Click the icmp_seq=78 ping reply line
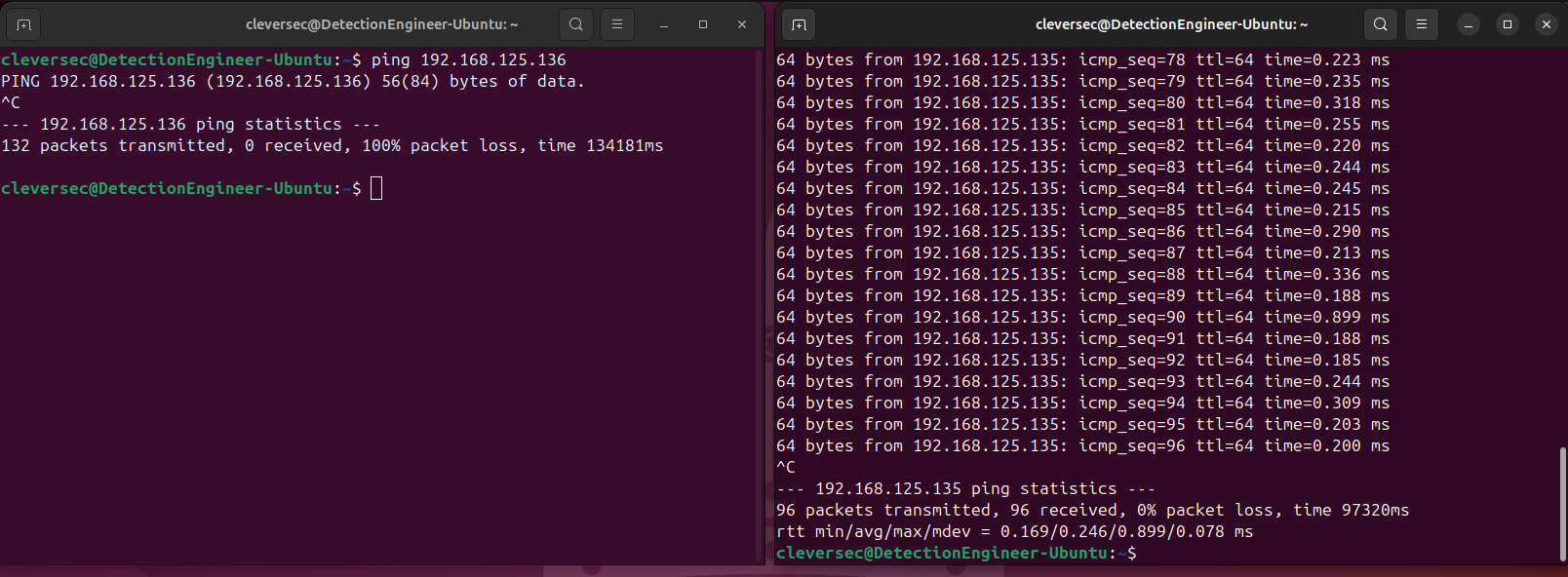Screen dimensions: 1568x577 pos(1083,60)
